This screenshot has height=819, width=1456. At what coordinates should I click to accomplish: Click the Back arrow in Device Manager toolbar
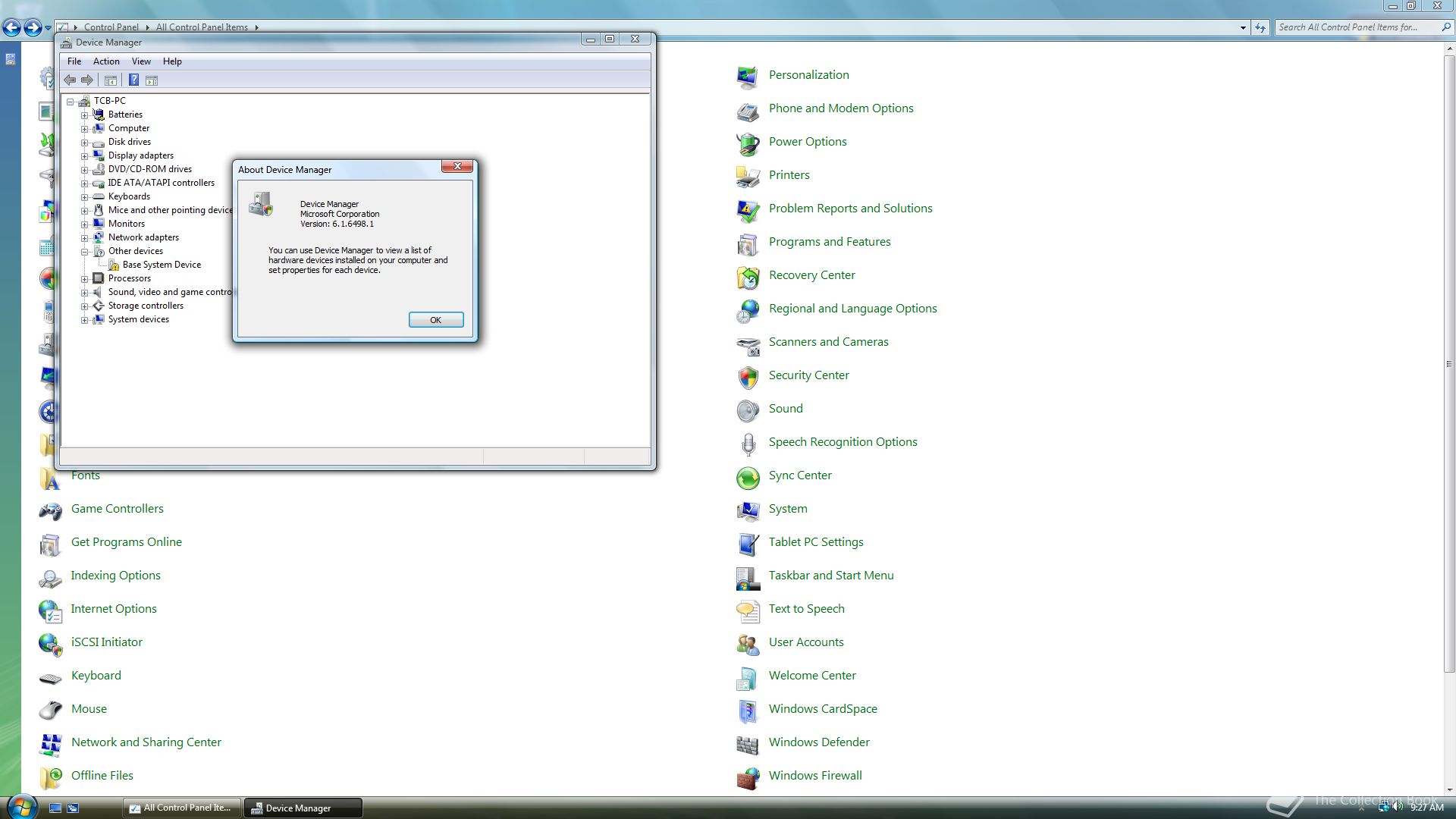click(x=70, y=80)
